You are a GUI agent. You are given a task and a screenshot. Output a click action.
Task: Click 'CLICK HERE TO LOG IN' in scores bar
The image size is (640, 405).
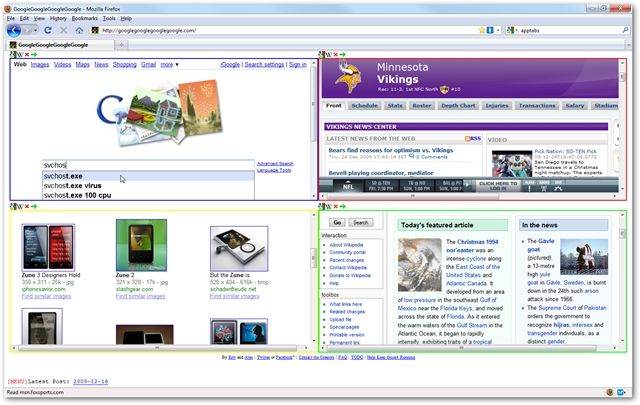click(498, 186)
